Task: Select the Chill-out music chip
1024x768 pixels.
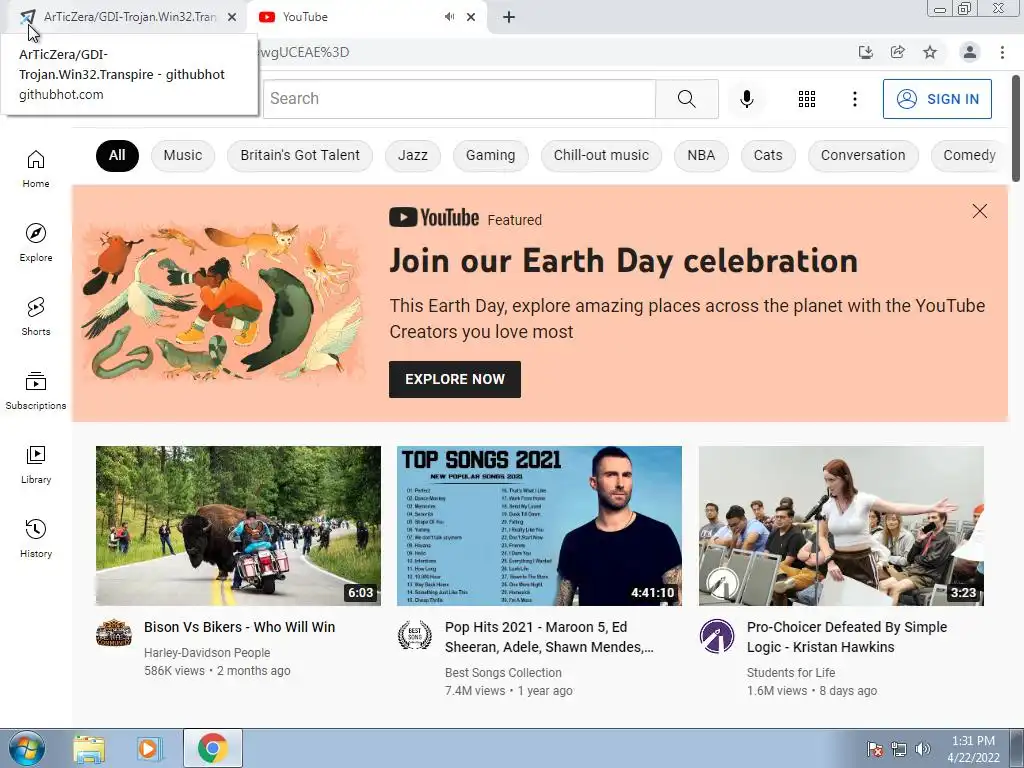Action: coord(601,155)
